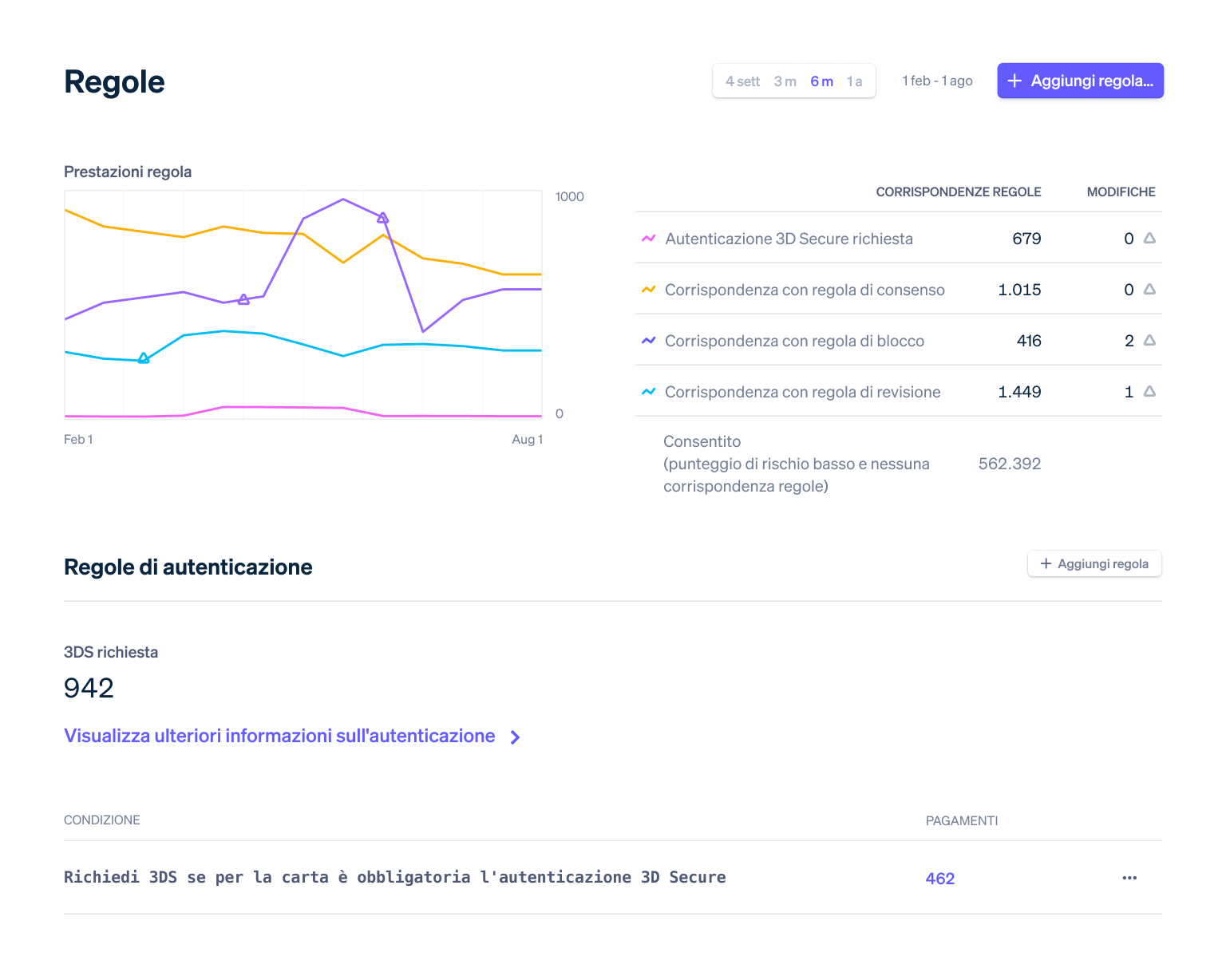Click the Consentito description text
This screenshot has height=980, width=1226.
coord(797,464)
